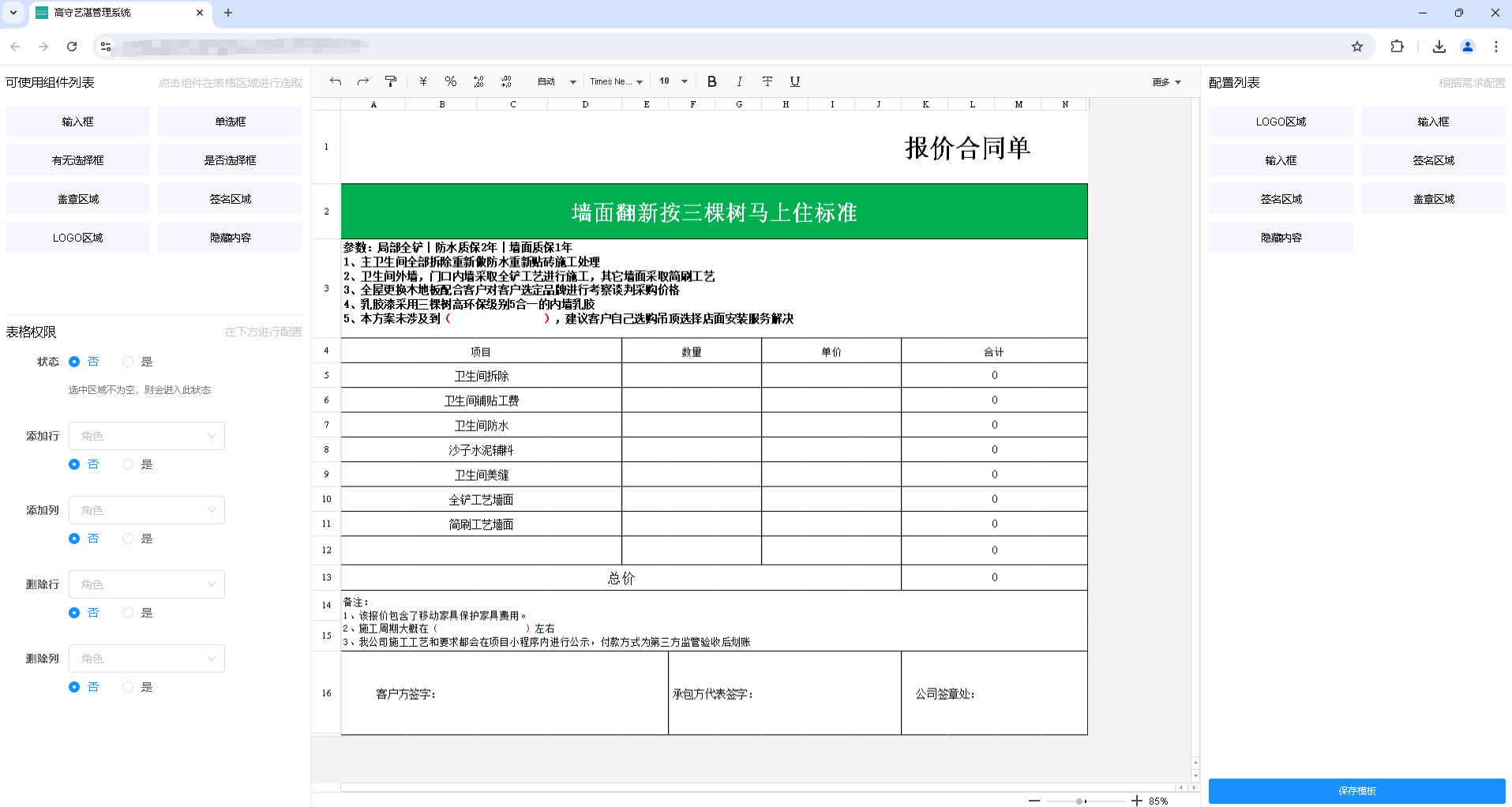Set 状态 to 是

click(128, 362)
